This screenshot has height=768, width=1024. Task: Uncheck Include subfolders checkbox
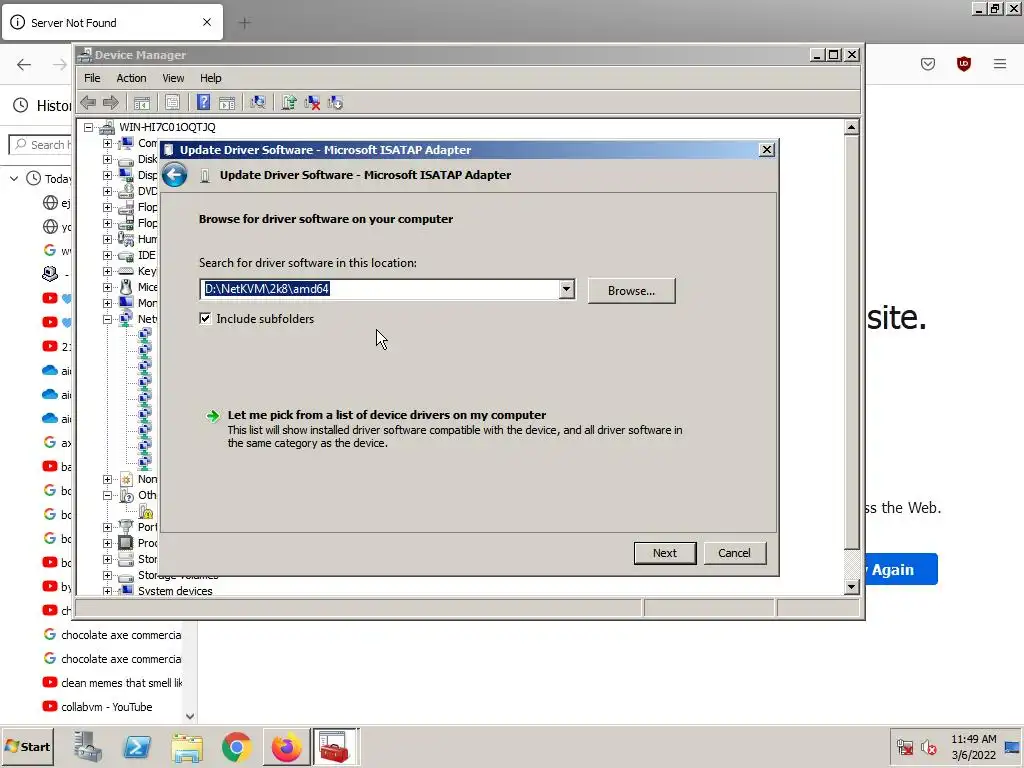coord(205,319)
